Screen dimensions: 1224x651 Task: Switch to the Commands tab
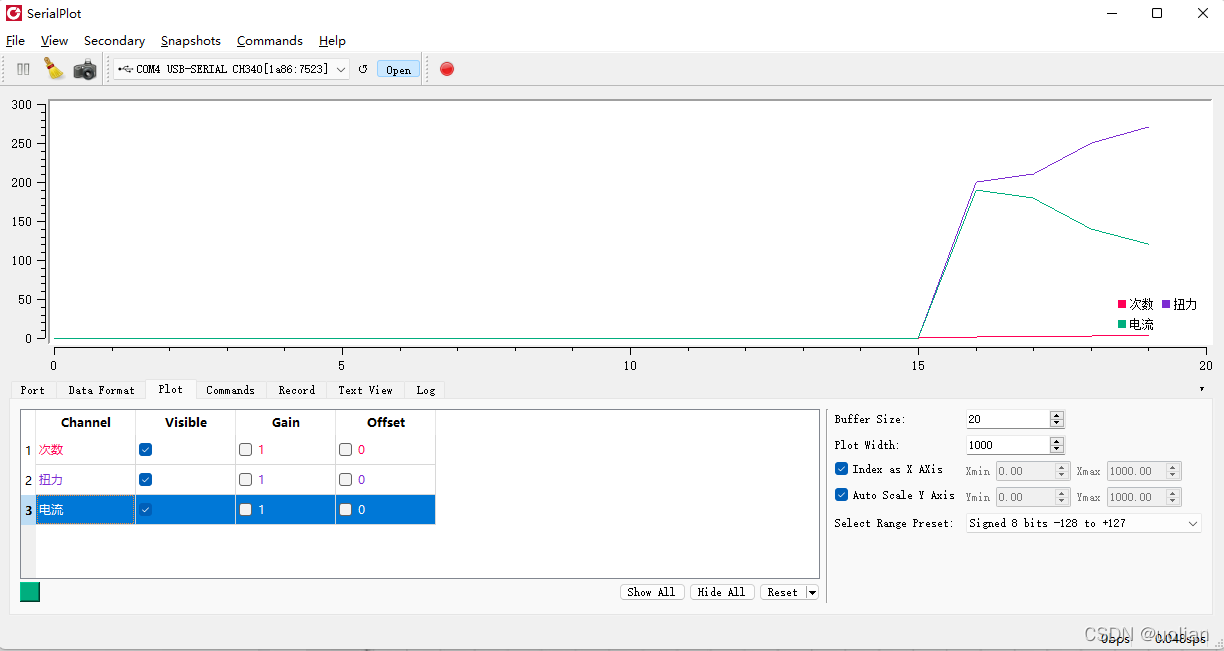[x=230, y=390]
